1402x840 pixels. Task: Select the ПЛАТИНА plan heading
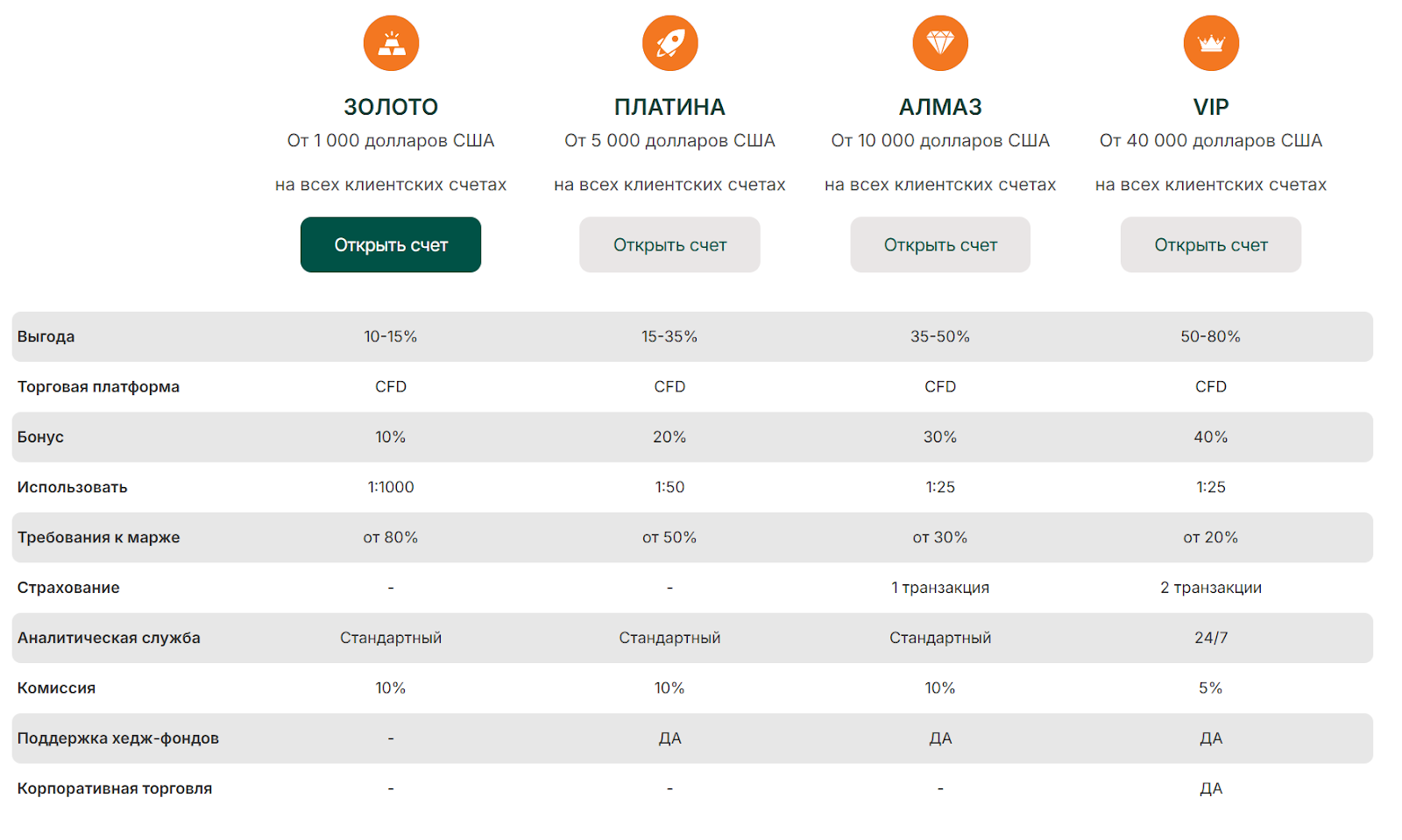coord(669,107)
